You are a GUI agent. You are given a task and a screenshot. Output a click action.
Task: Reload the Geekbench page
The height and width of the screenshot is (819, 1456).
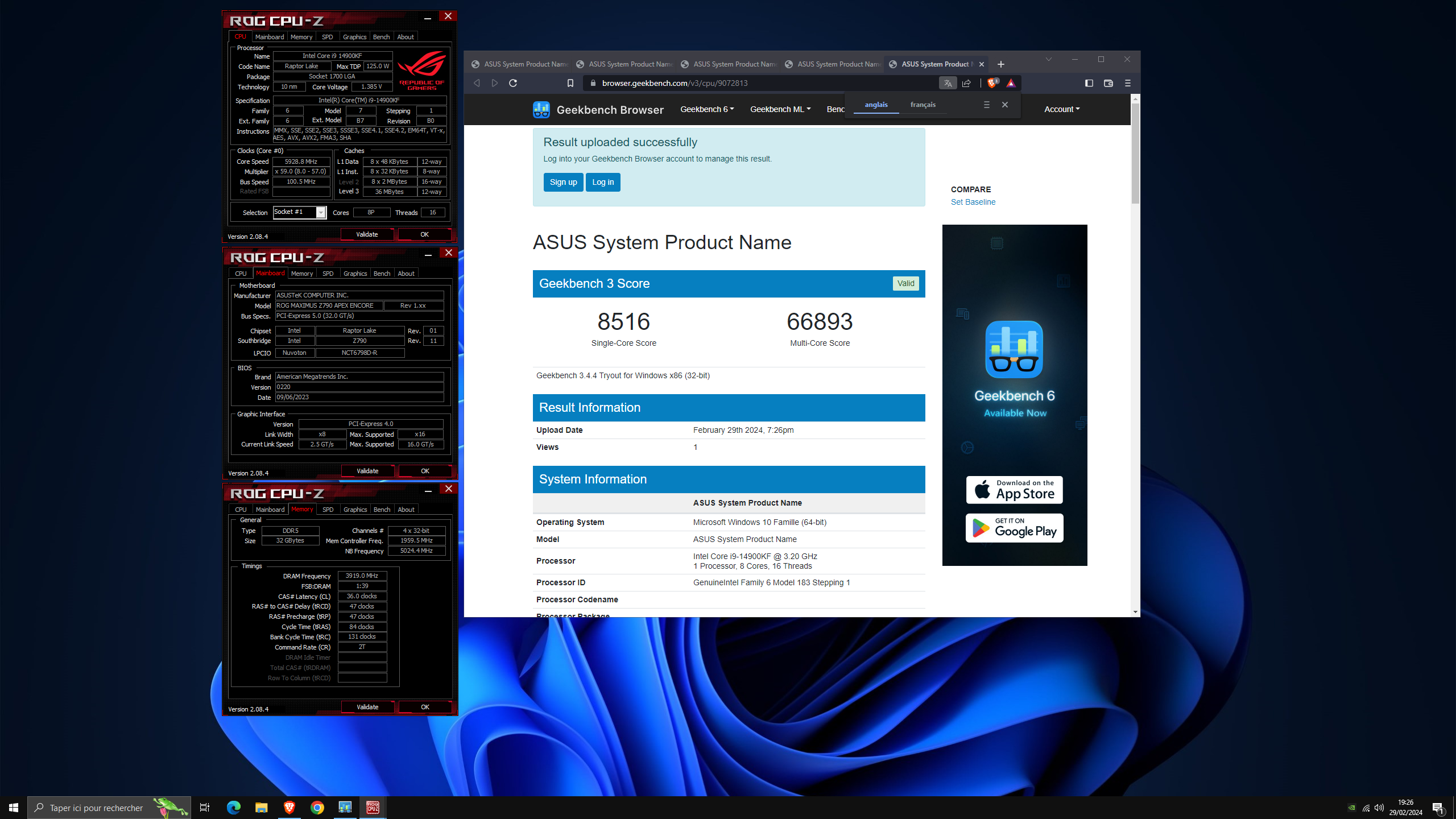(513, 83)
